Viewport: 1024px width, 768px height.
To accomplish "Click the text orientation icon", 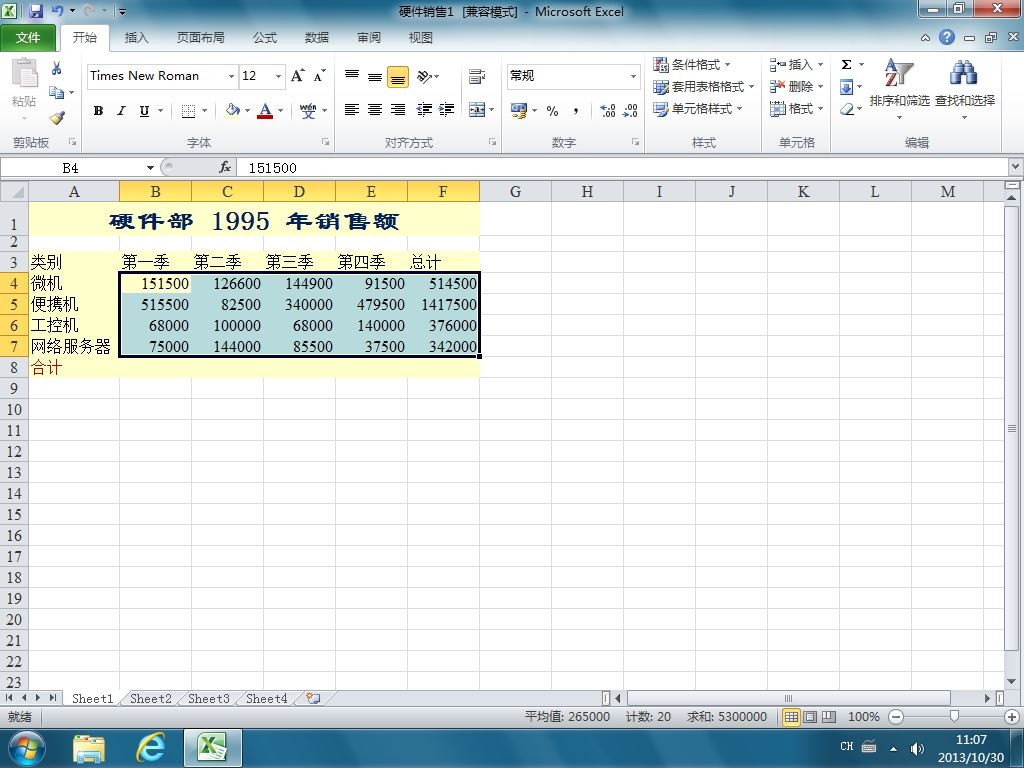I will [425, 76].
